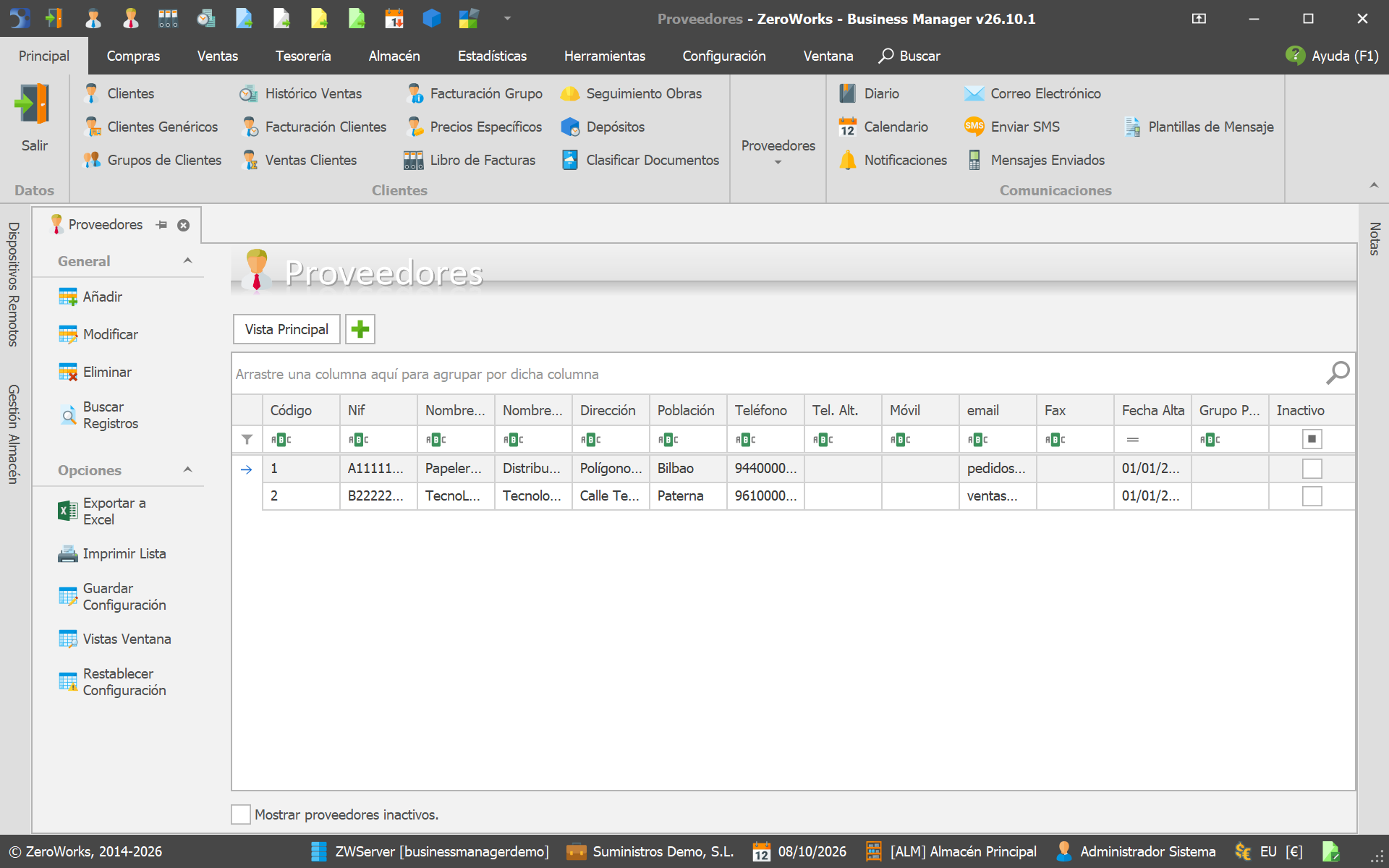Open Código filter operator selector
Image resolution: width=1389 pixels, height=868 pixels.
pyautogui.click(x=281, y=440)
